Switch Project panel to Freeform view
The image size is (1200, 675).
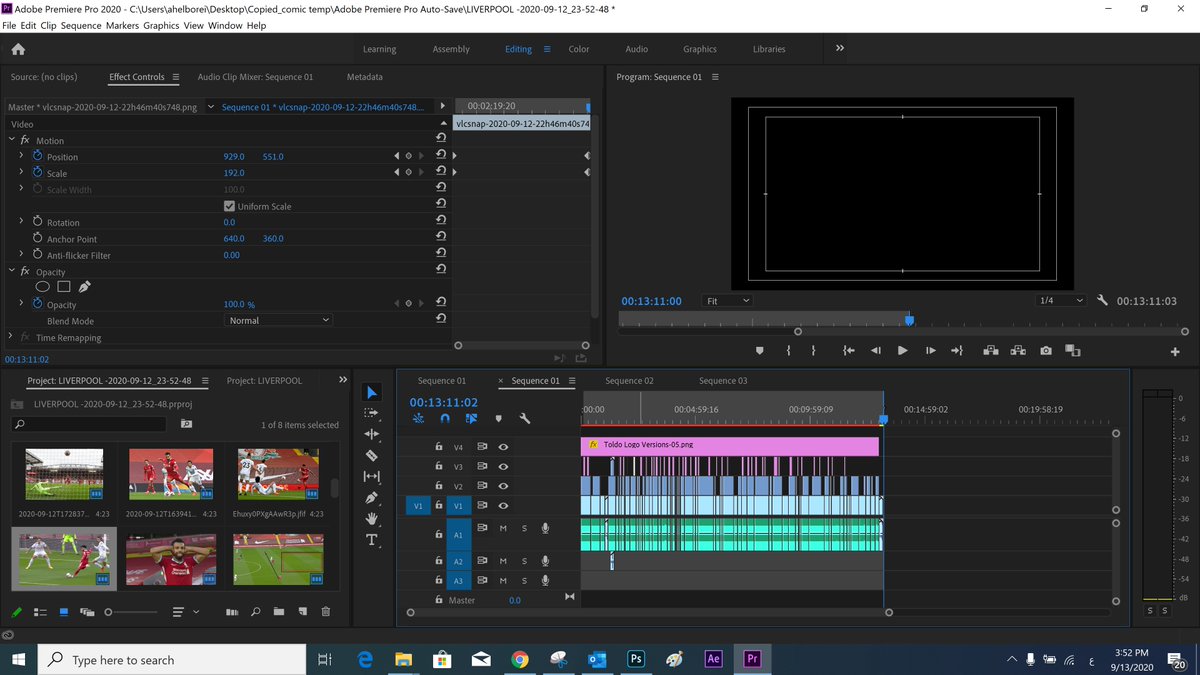pos(87,611)
